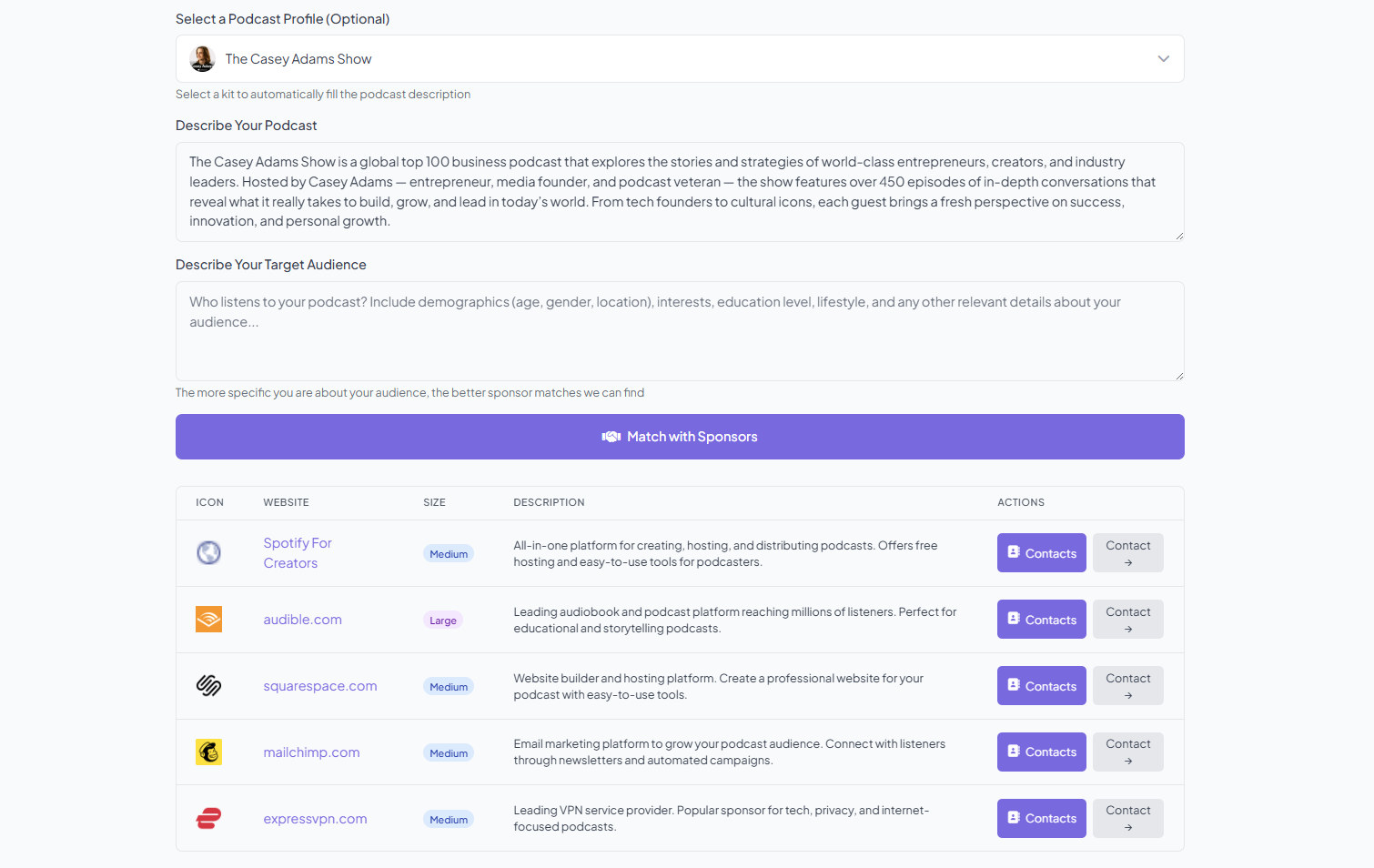Click the ExpressVPN red logo icon

click(x=208, y=819)
